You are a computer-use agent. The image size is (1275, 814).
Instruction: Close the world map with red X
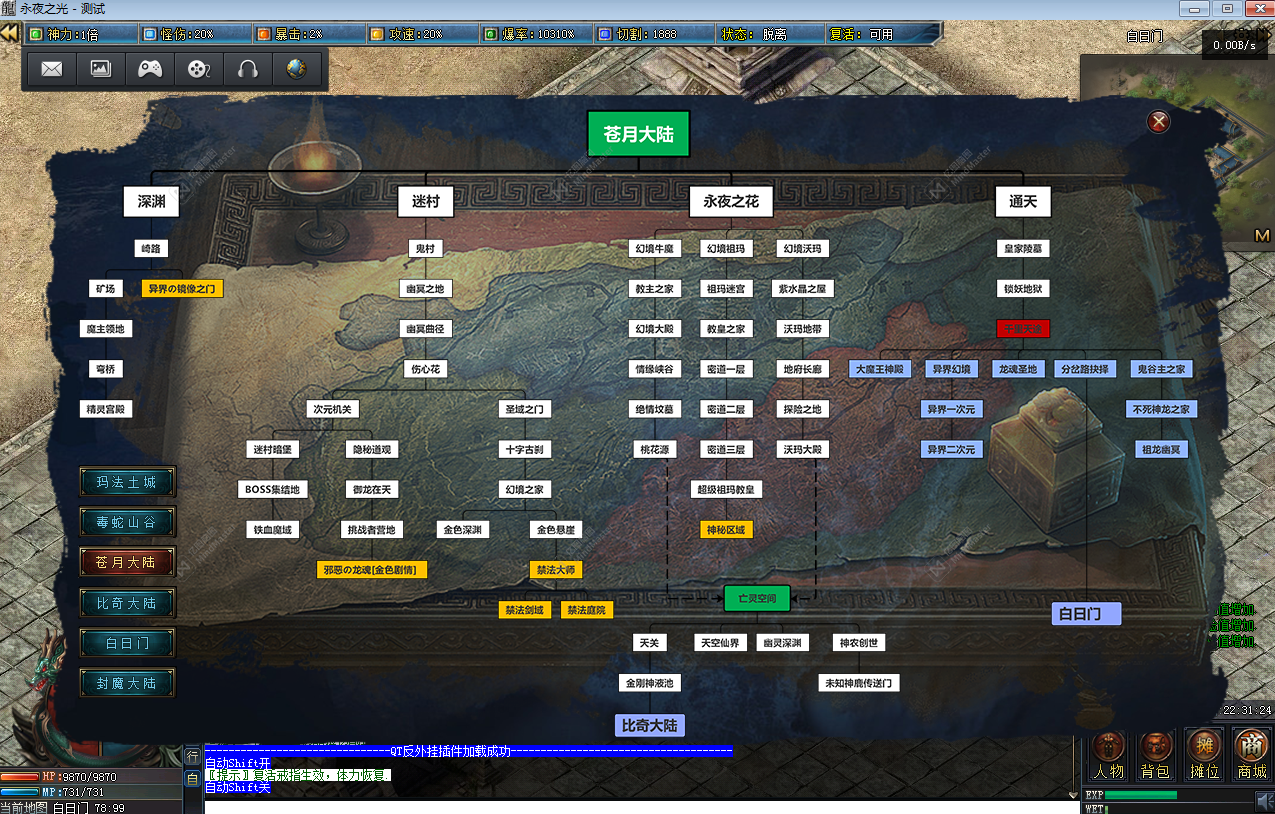(x=1159, y=122)
